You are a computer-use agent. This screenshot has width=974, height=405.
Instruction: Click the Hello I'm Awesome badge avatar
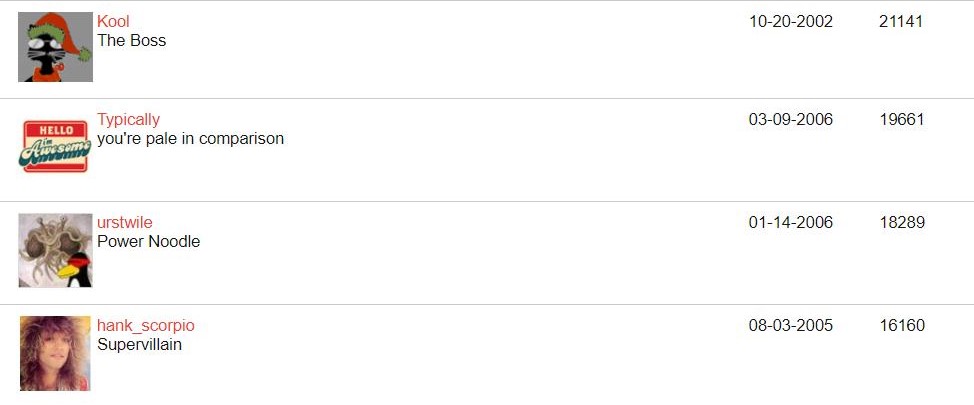pos(55,146)
